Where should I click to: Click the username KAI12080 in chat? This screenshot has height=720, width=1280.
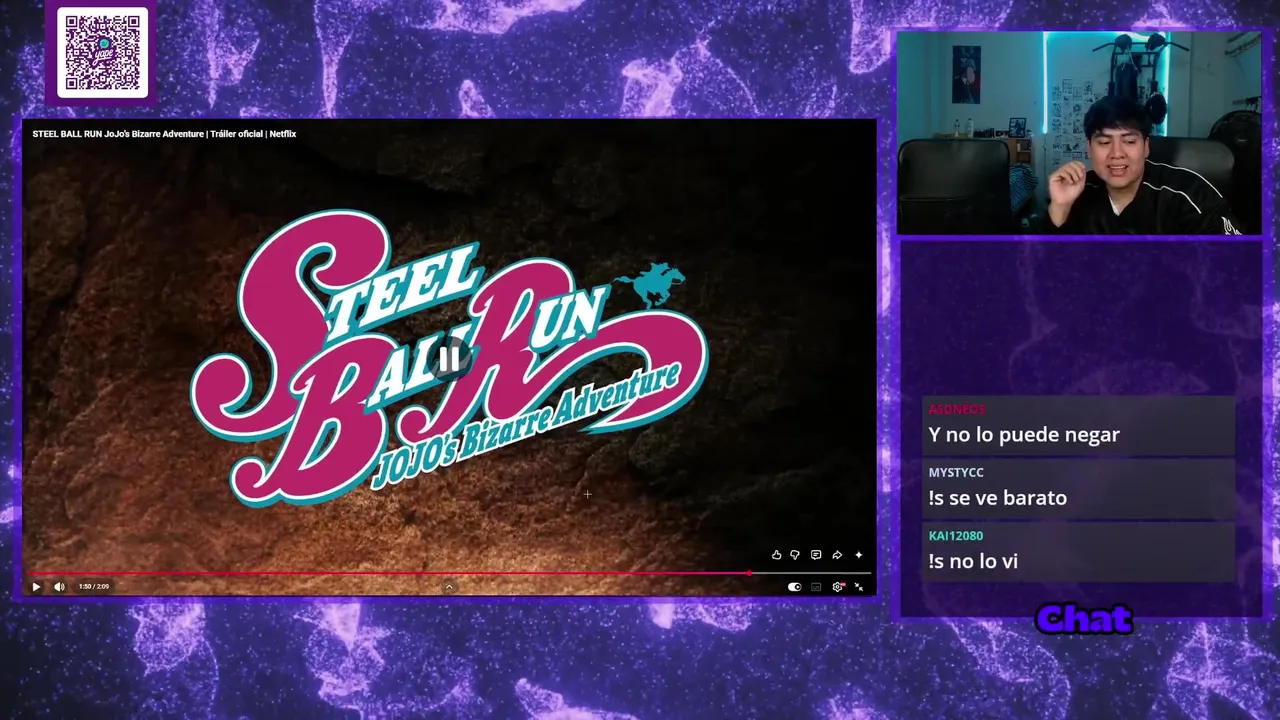(x=955, y=536)
